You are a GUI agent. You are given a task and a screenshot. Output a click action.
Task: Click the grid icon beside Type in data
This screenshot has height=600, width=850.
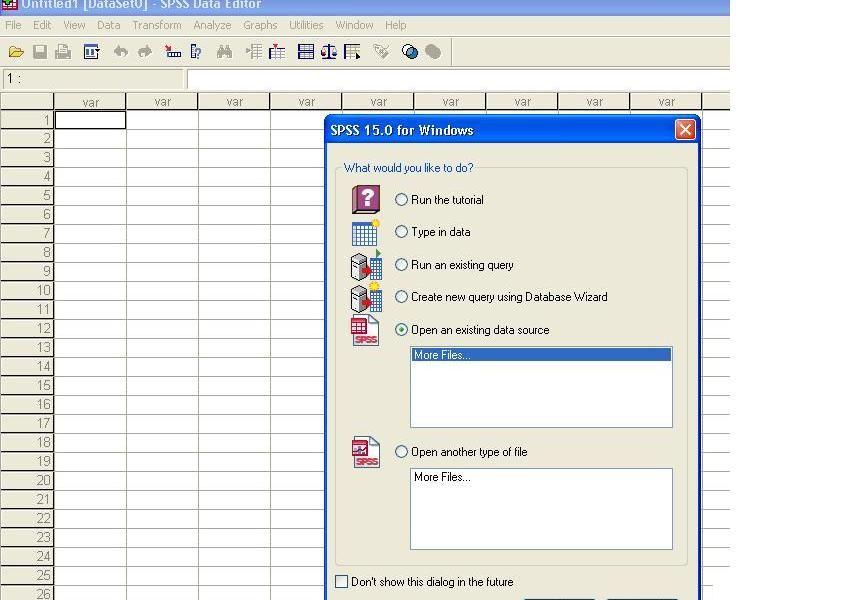[x=365, y=233]
